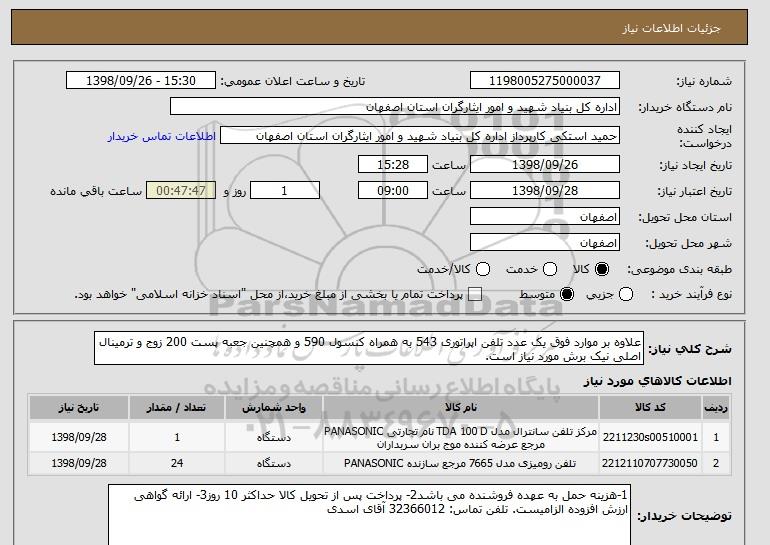Click quantity 1 in row 1
Image resolution: width=770 pixels, height=545 pixels.
pos(177,437)
